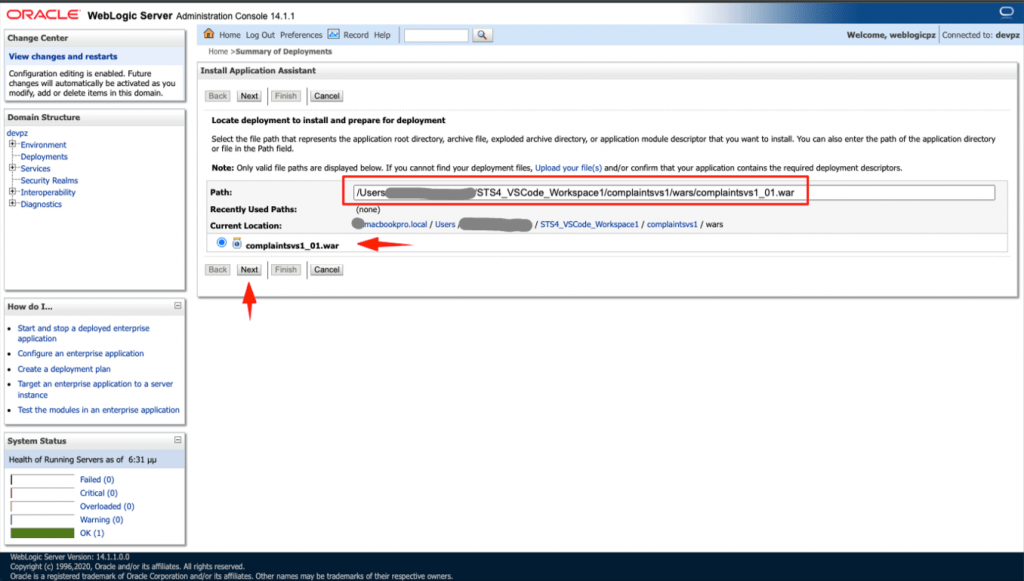Open Security Realms in Domain Structure
Image resolution: width=1024 pixels, height=581 pixels.
tap(49, 180)
